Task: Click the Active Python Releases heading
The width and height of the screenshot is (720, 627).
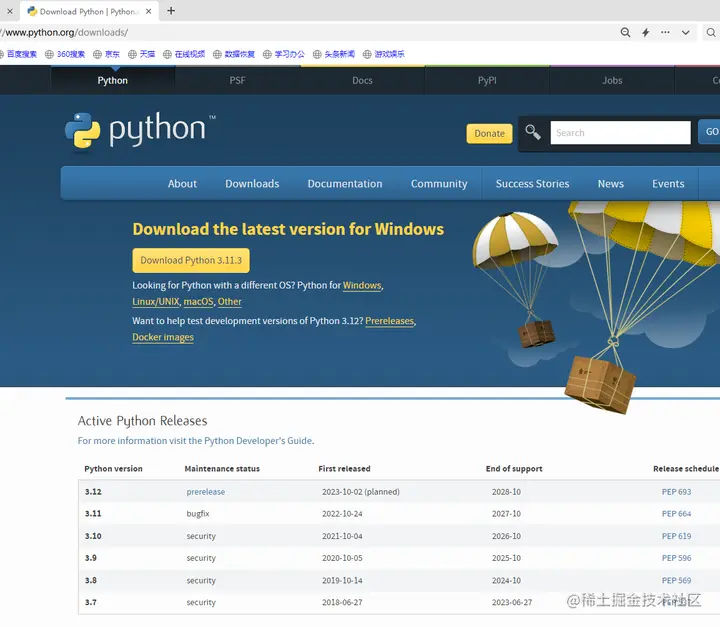Action: [x=142, y=421]
